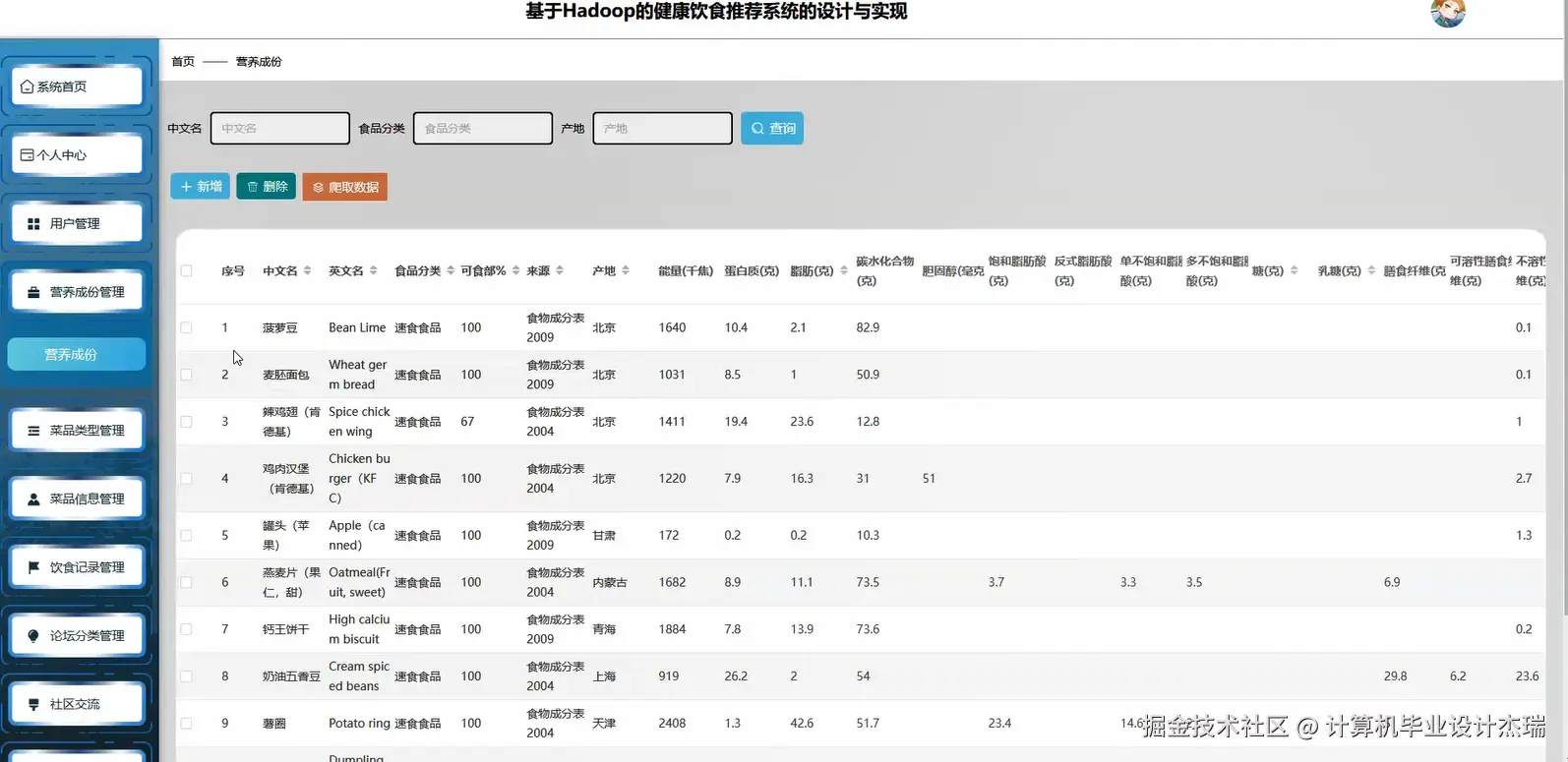Screen dimensions: 1568x762
Task: Check the row for Spice chicken wing
Action: pyautogui.click(x=186, y=422)
